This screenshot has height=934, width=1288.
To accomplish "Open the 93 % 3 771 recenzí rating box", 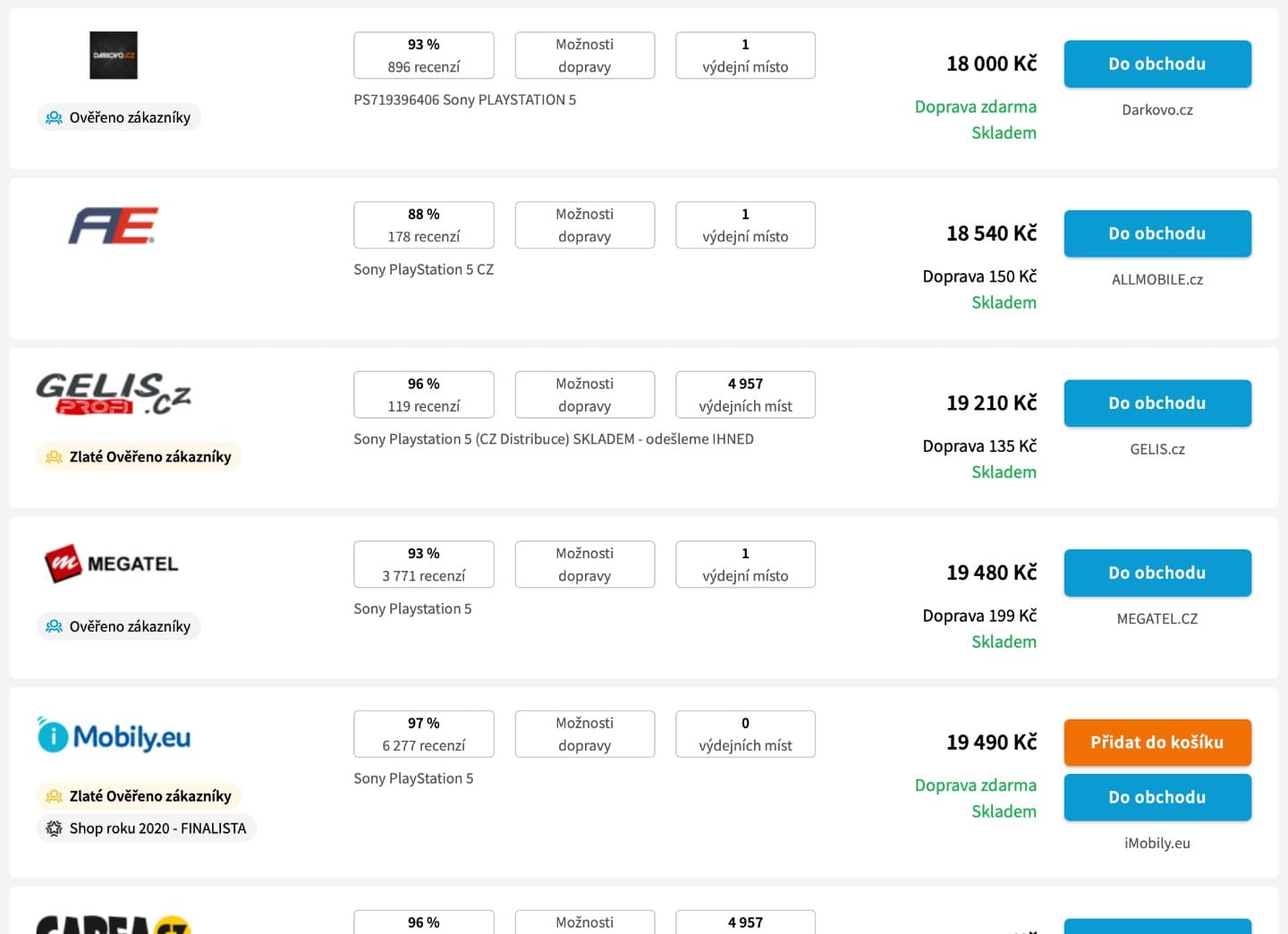I will (424, 565).
